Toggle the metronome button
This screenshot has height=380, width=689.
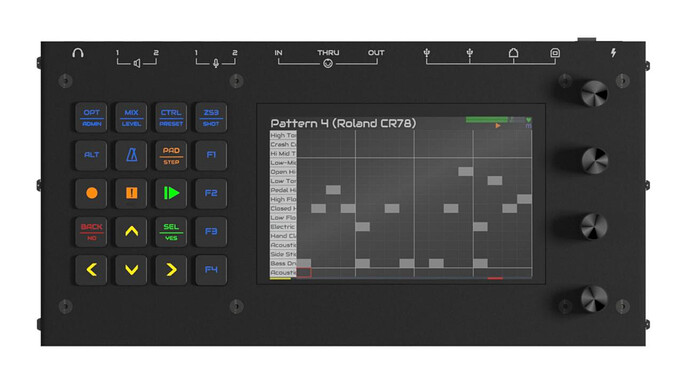click(x=131, y=155)
